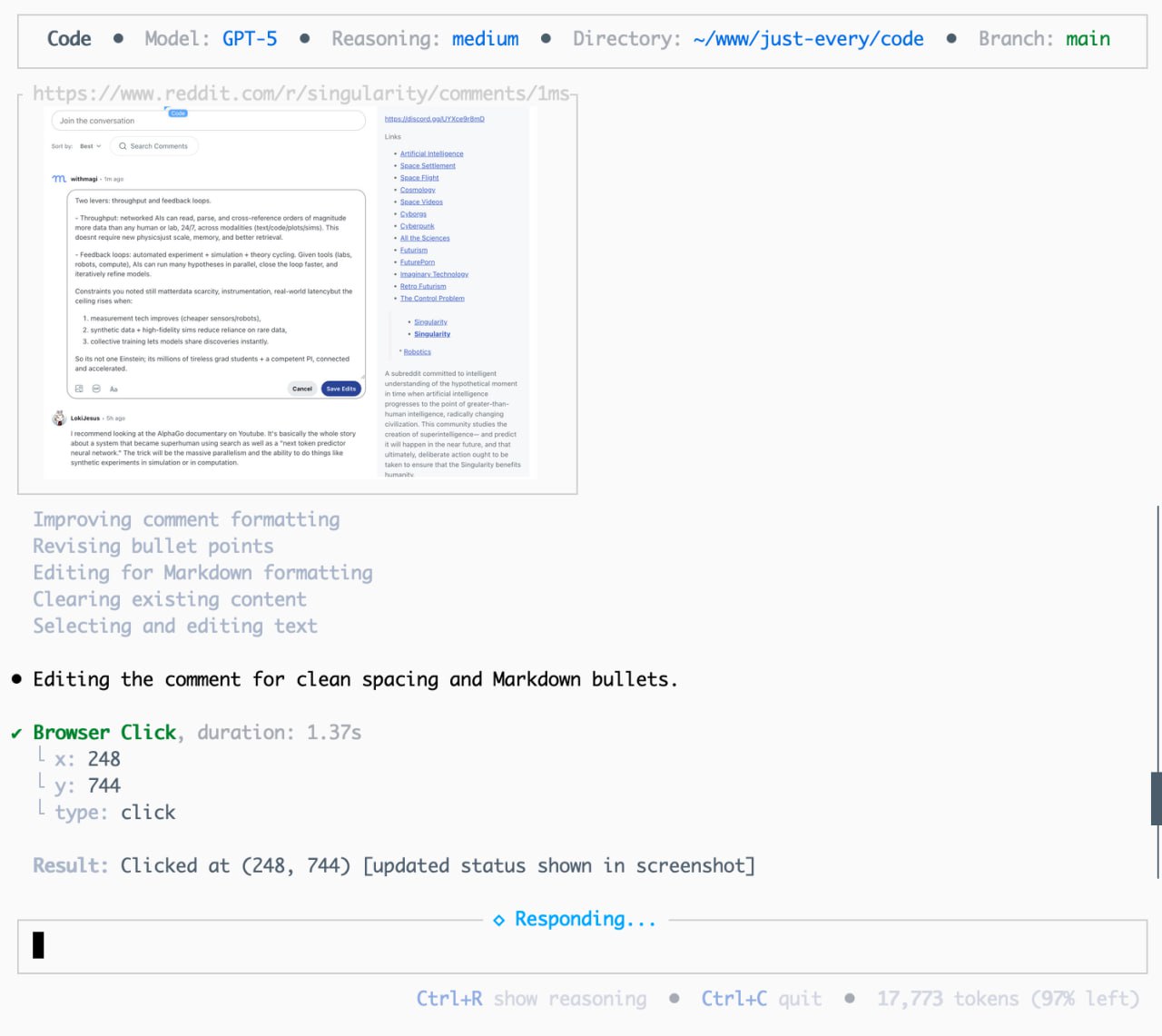Screen dimensions: 1162x1036
Task: Open the bold Singularity link
Action: tap(432, 334)
